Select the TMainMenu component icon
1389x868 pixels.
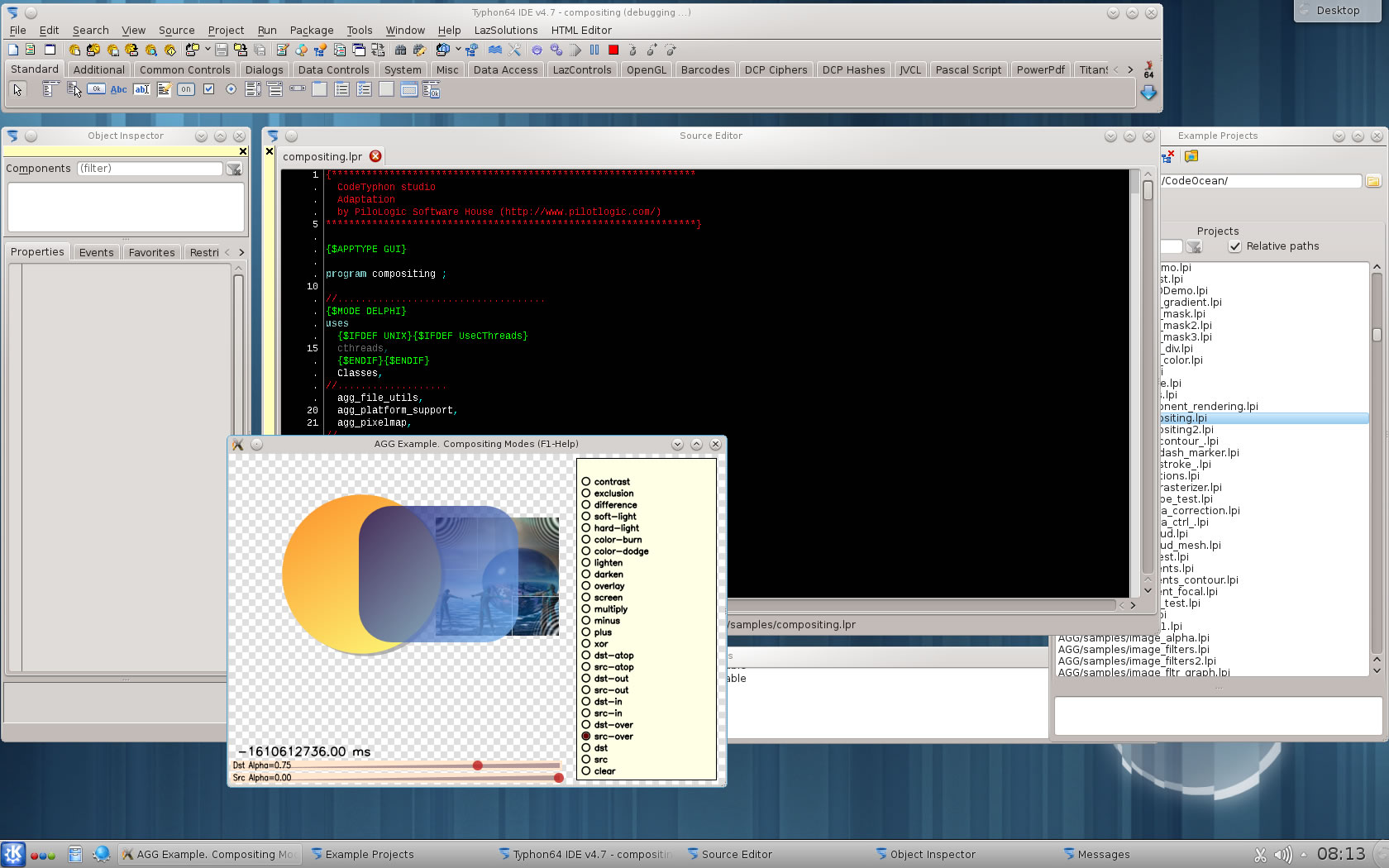pyautogui.click(x=50, y=89)
